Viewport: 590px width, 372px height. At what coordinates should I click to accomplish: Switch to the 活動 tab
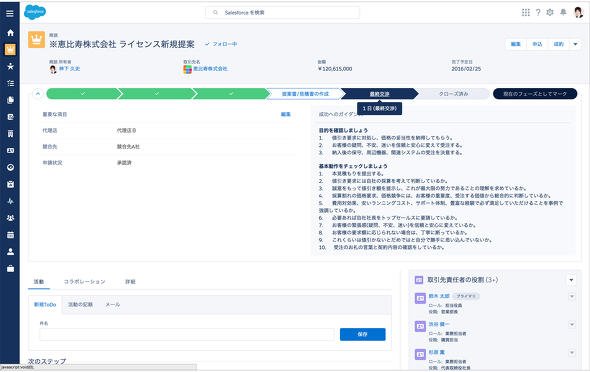coord(39,281)
